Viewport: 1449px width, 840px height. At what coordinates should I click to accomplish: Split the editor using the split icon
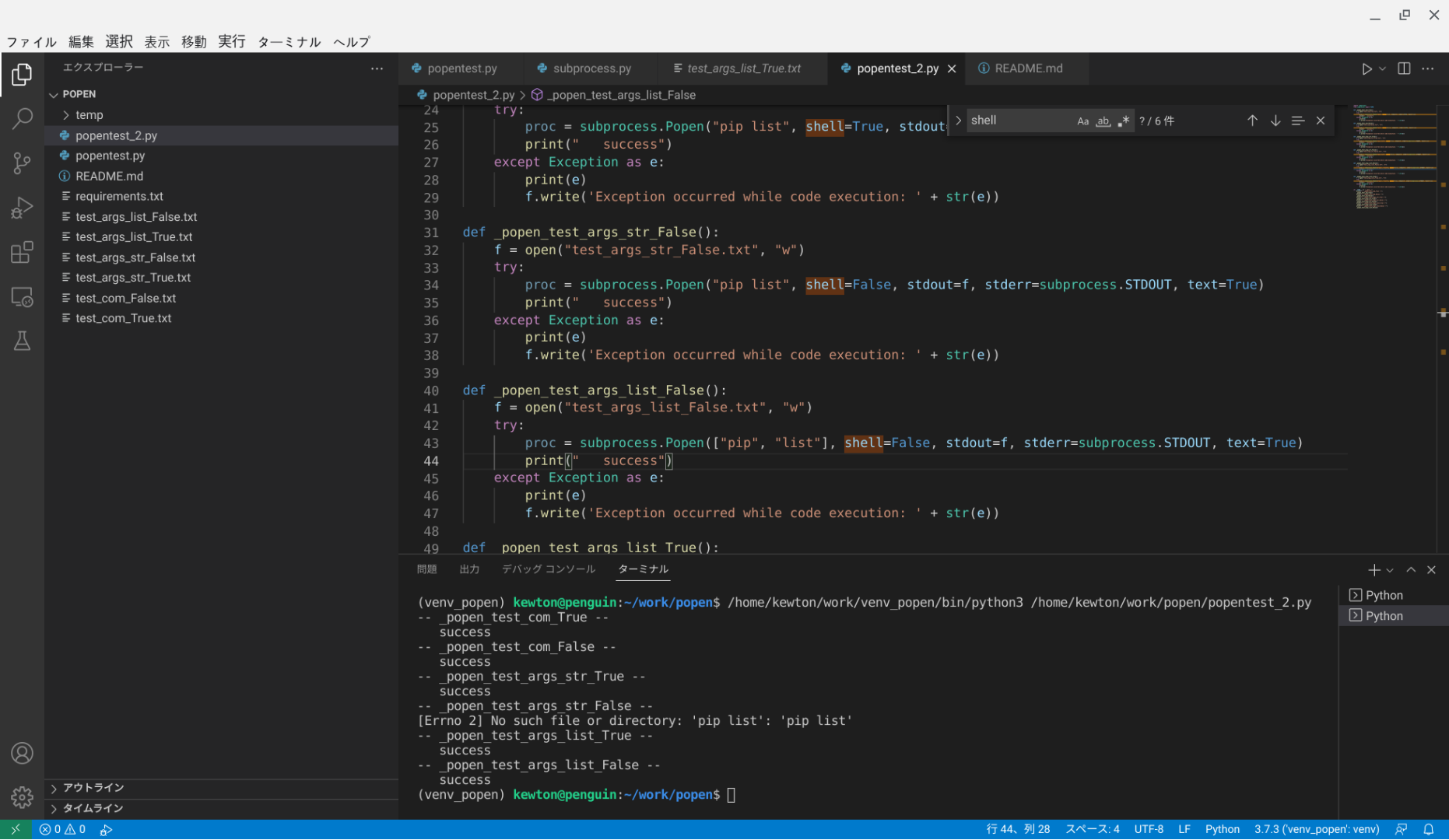pyautogui.click(x=1403, y=68)
